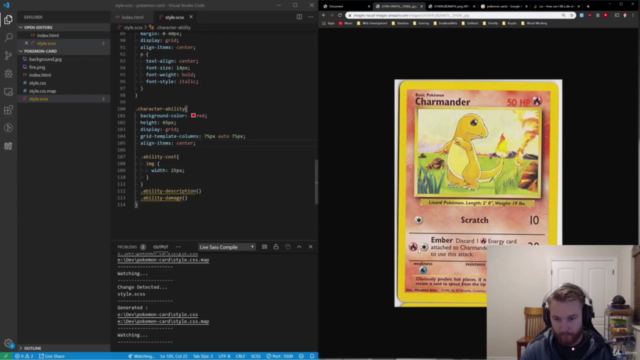This screenshot has width=640, height=360.
Task: Click .character-ability in the breadcrumb
Action: click(173, 27)
